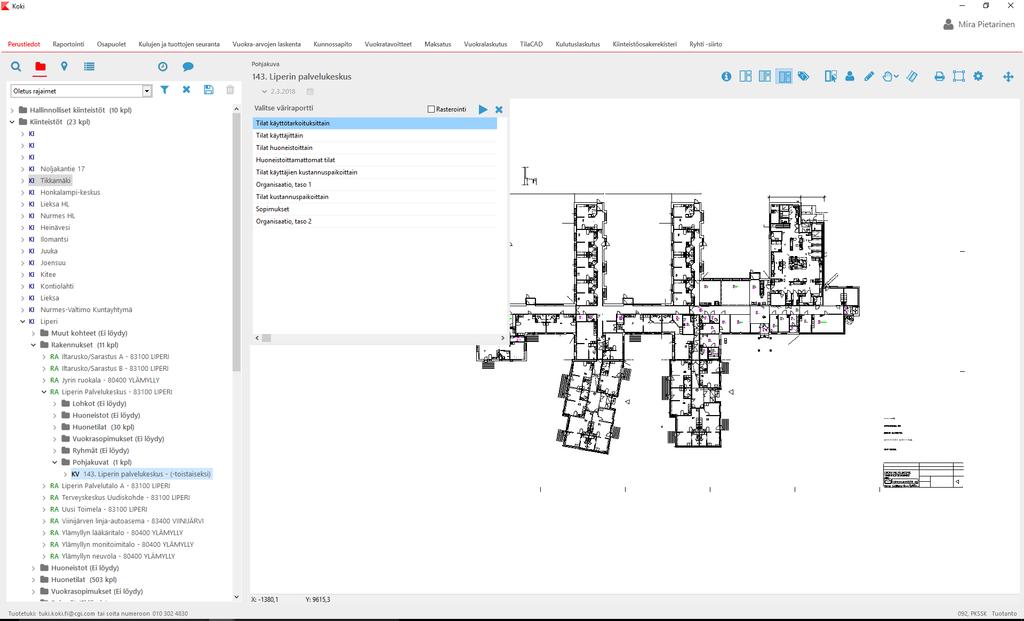Run the color report with play button

tap(483, 110)
